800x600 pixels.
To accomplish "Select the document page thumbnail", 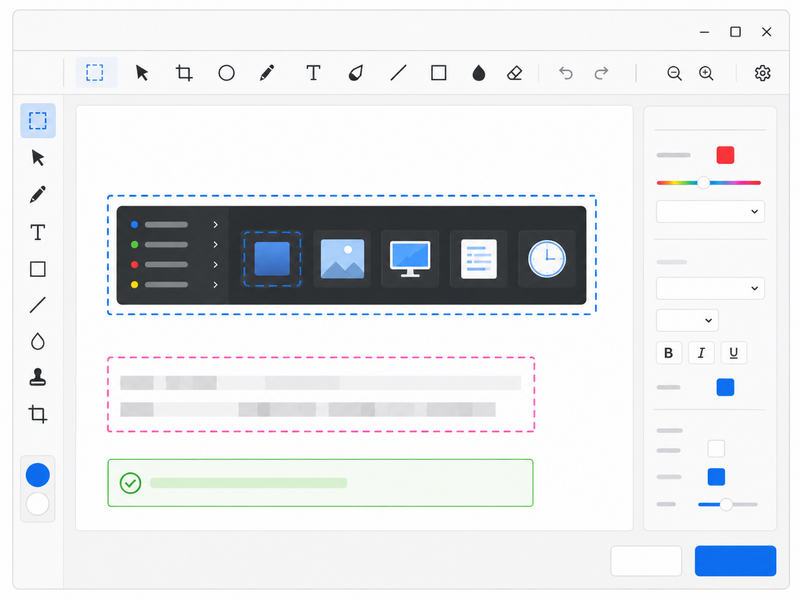I will pyautogui.click(x=479, y=259).
